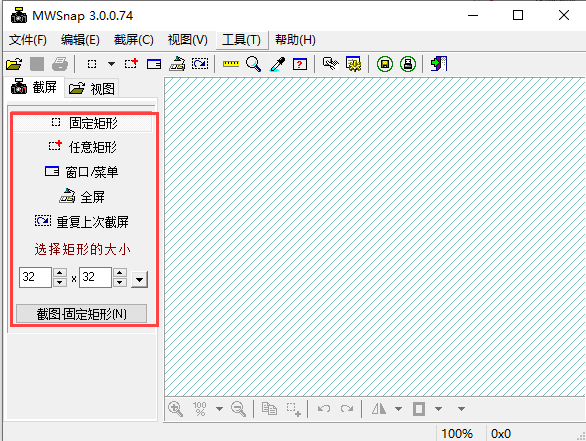
Task: Open the magnifier zoom tool
Action: (253, 64)
